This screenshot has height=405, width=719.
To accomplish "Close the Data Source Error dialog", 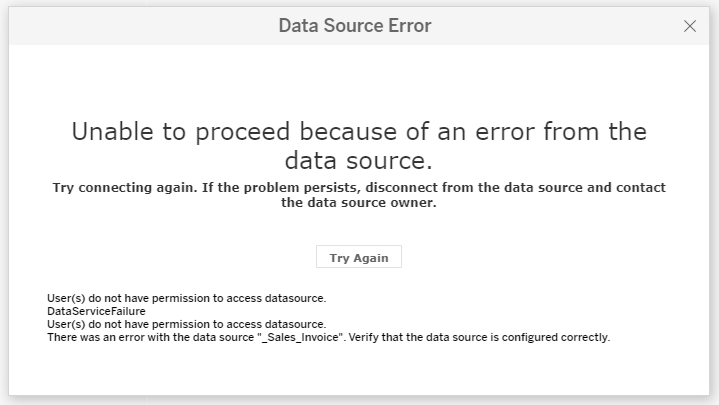I will click(x=690, y=26).
